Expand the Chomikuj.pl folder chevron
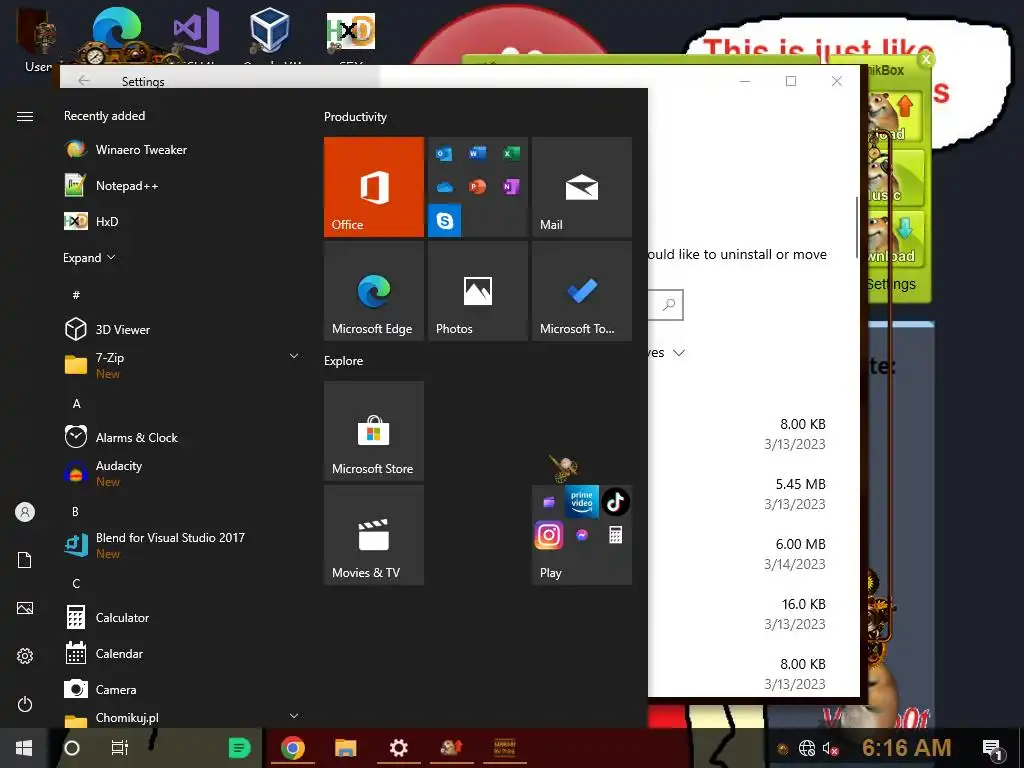The width and height of the screenshot is (1024, 768). pos(294,716)
